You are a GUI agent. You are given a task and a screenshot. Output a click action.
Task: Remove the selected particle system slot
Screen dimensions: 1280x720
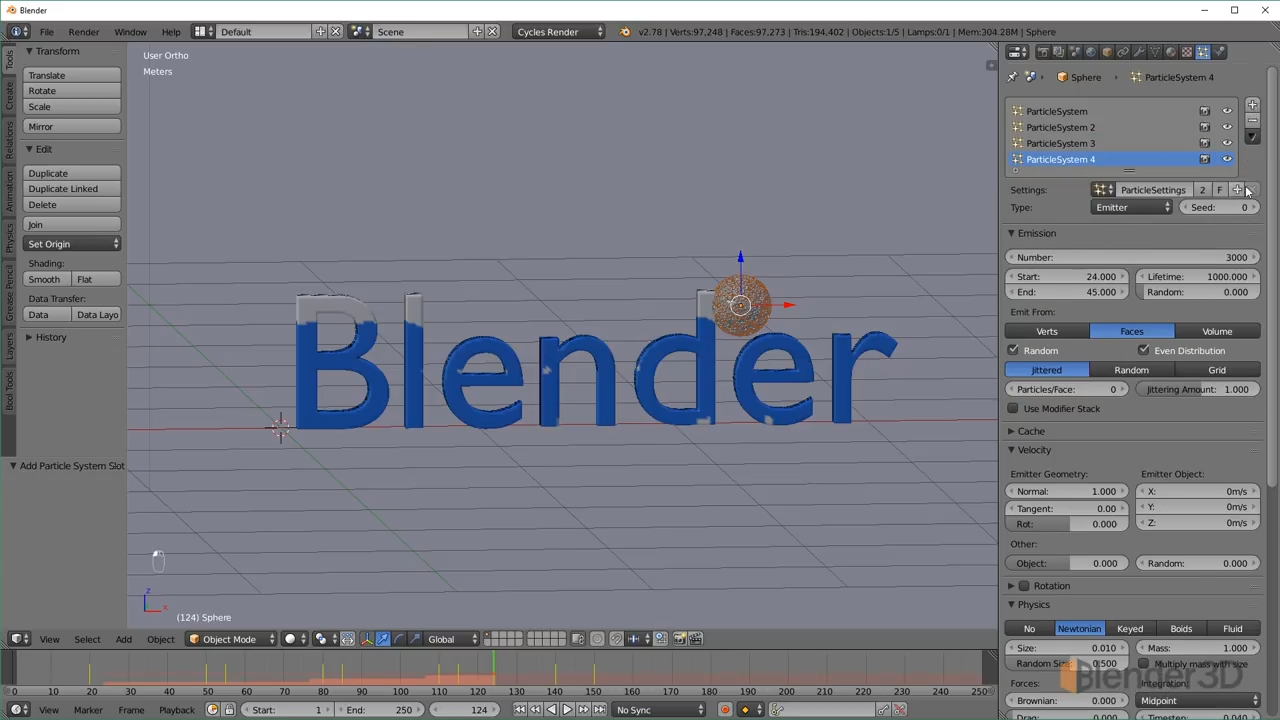tap(1252, 120)
